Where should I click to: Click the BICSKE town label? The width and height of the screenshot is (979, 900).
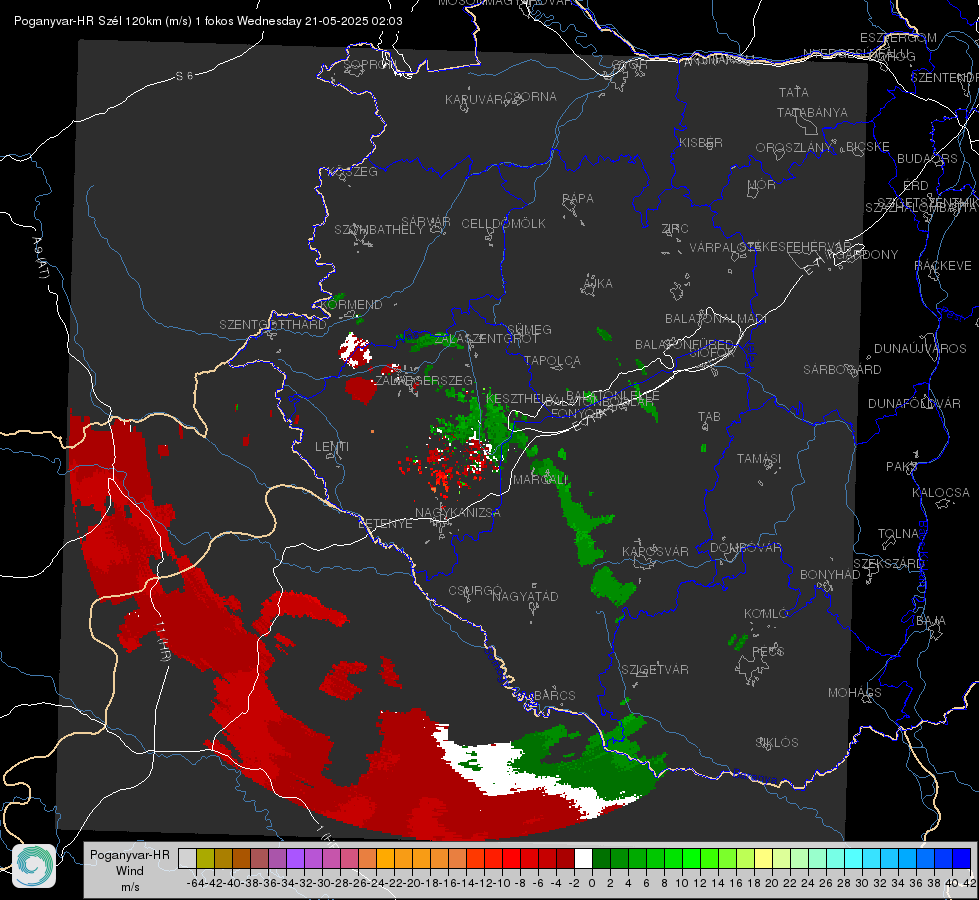pyautogui.click(x=868, y=146)
